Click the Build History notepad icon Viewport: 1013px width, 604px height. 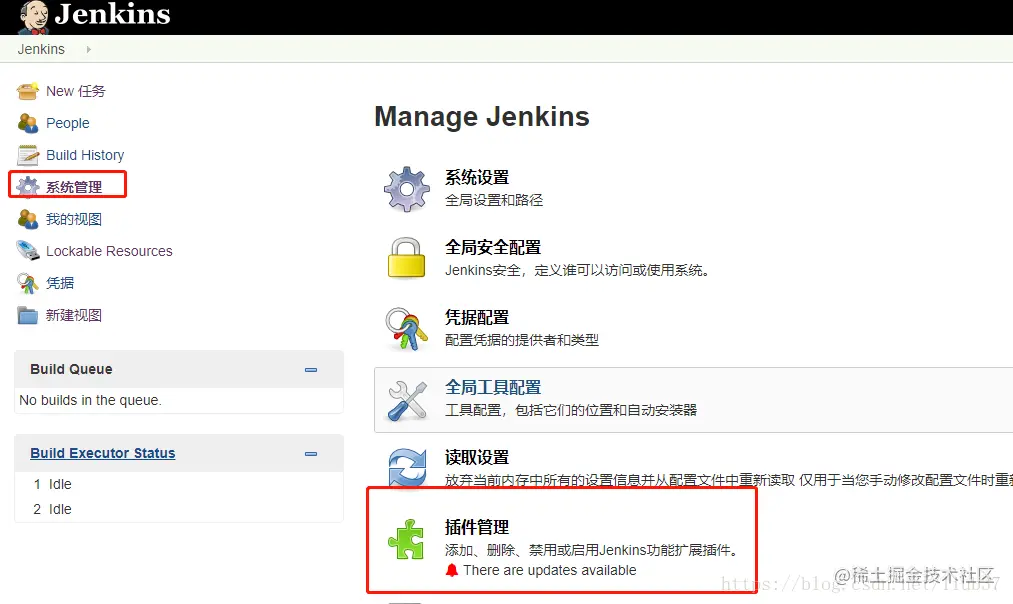(x=28, y=155)
